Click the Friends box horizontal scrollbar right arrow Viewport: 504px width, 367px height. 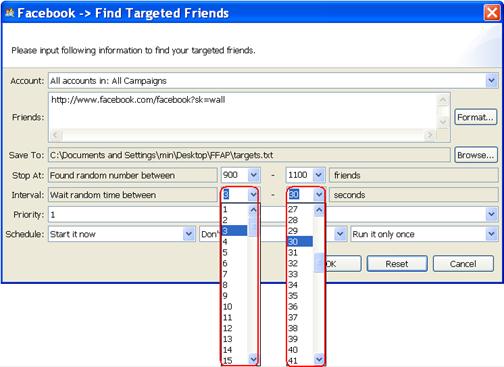[429, 135]
